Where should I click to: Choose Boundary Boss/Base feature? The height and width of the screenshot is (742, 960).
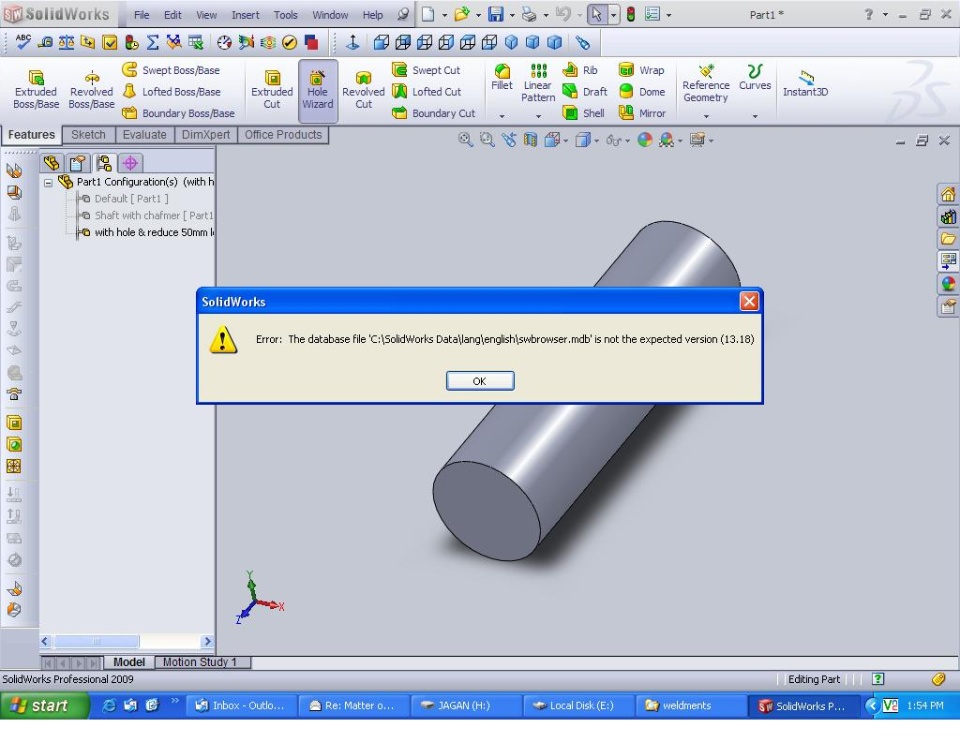point(178,113)
